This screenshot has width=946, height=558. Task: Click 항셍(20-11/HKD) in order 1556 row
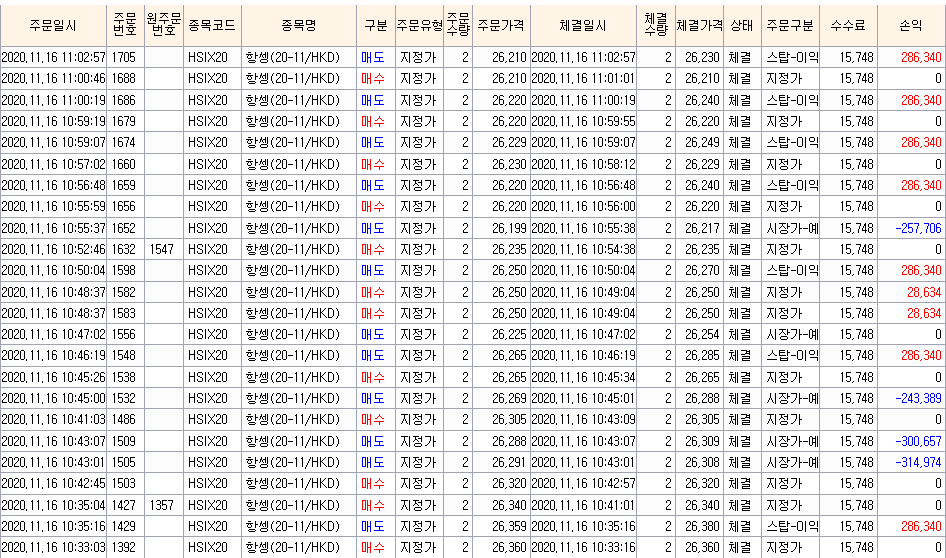tap(293, 334)
